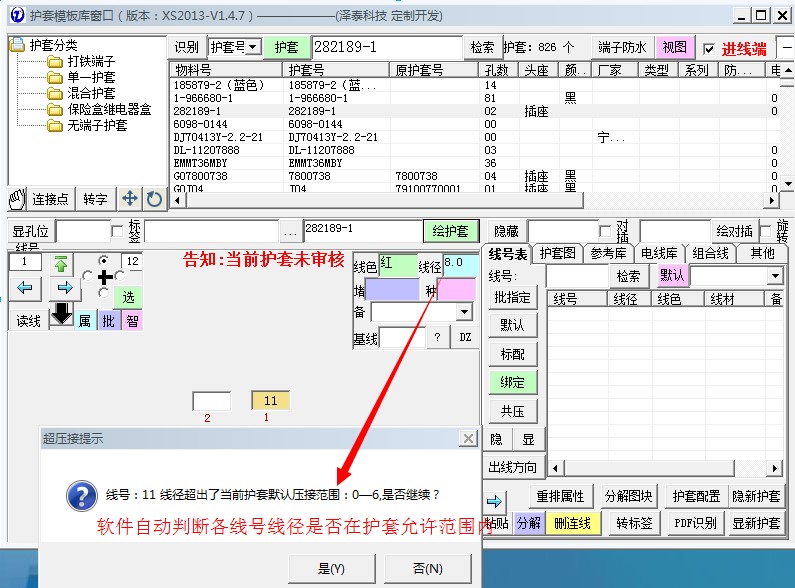This screenshot has height=588, width=795.
Task: Click the large black down arrow icon
Action: pyautogui.click(x=62, y=314)
